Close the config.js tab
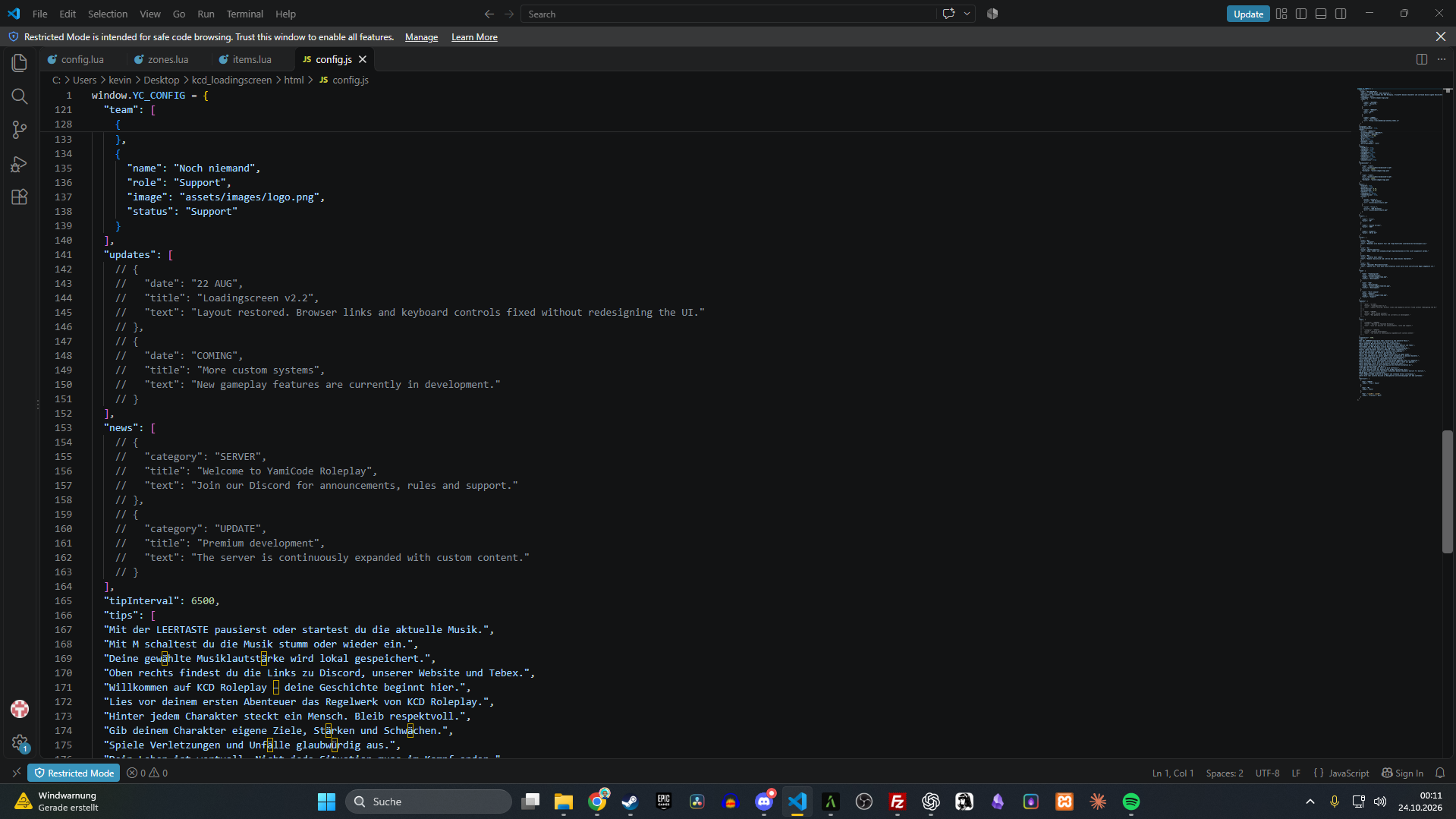 pos(363,59)
